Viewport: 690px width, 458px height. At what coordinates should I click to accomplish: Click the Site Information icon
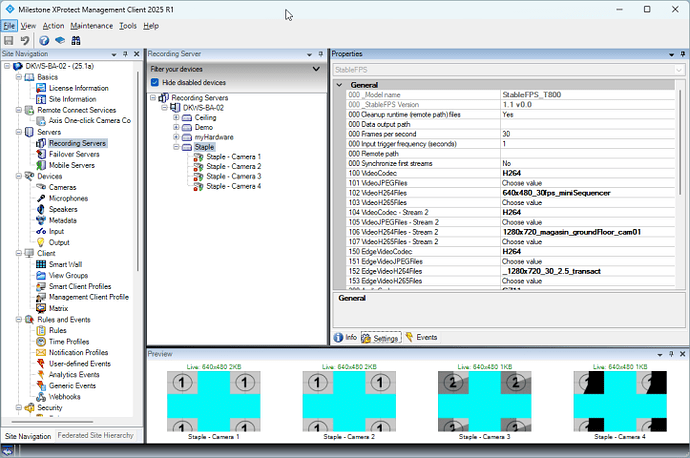41,99
